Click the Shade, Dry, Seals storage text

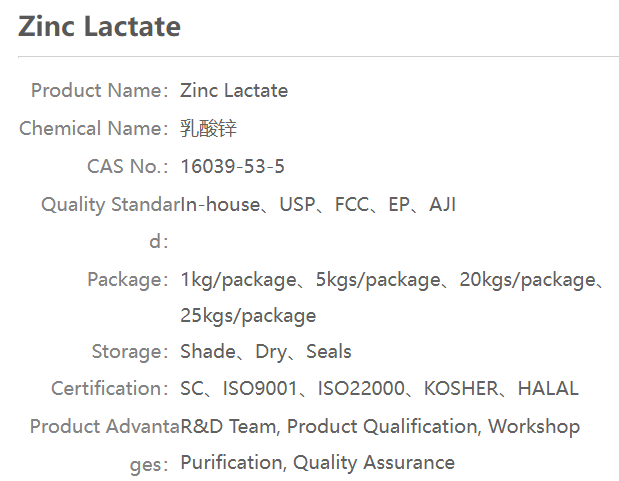point(266,352)
